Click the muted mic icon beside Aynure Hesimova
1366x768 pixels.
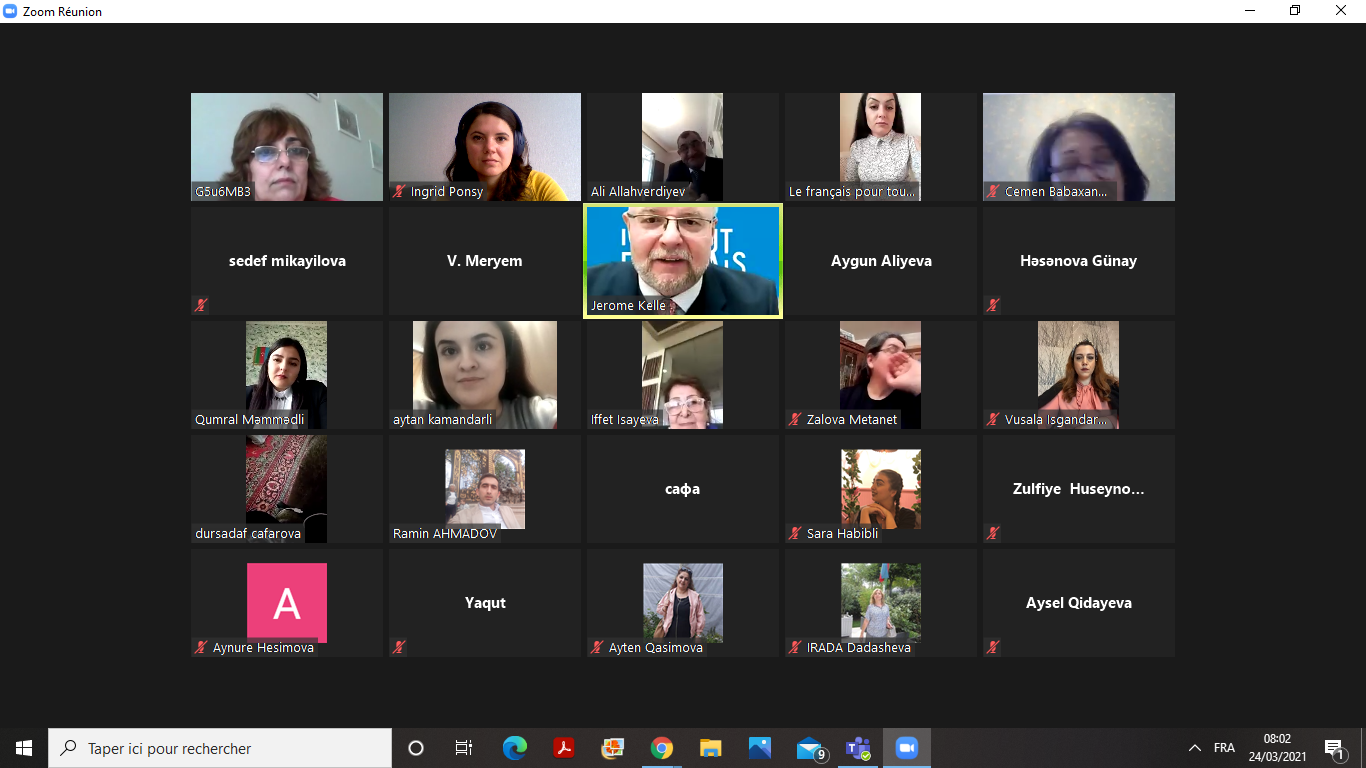click(x=201, y=647)
